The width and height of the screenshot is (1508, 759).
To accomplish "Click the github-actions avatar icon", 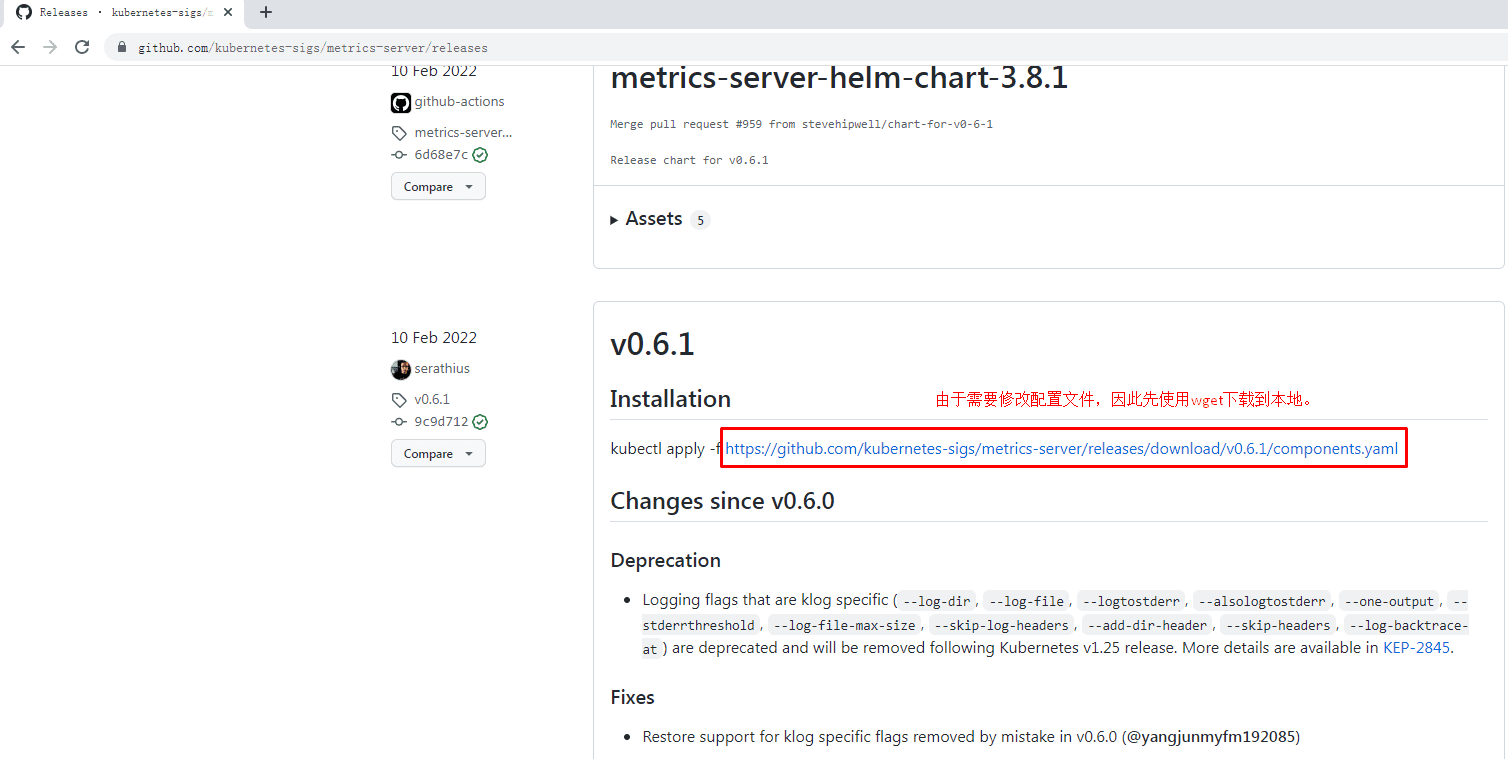I will pyautogui.click(x=401, y=102).
